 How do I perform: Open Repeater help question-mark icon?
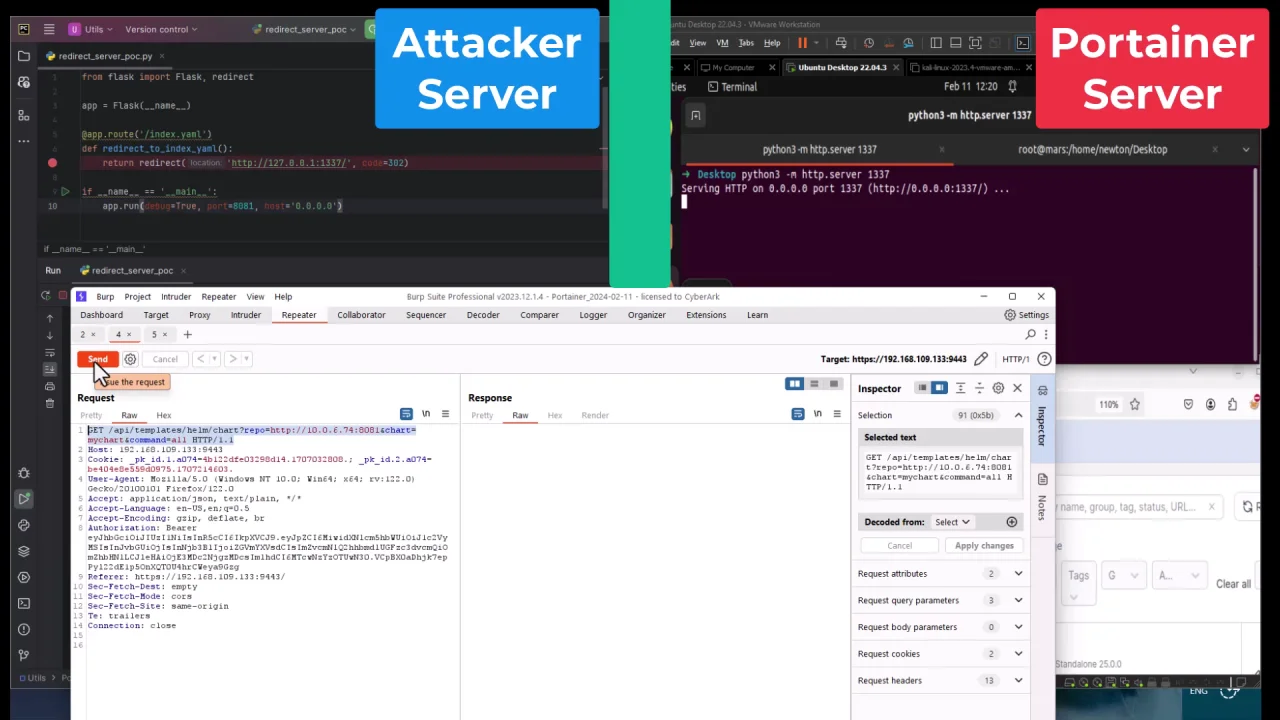(x=1044, y=359)
